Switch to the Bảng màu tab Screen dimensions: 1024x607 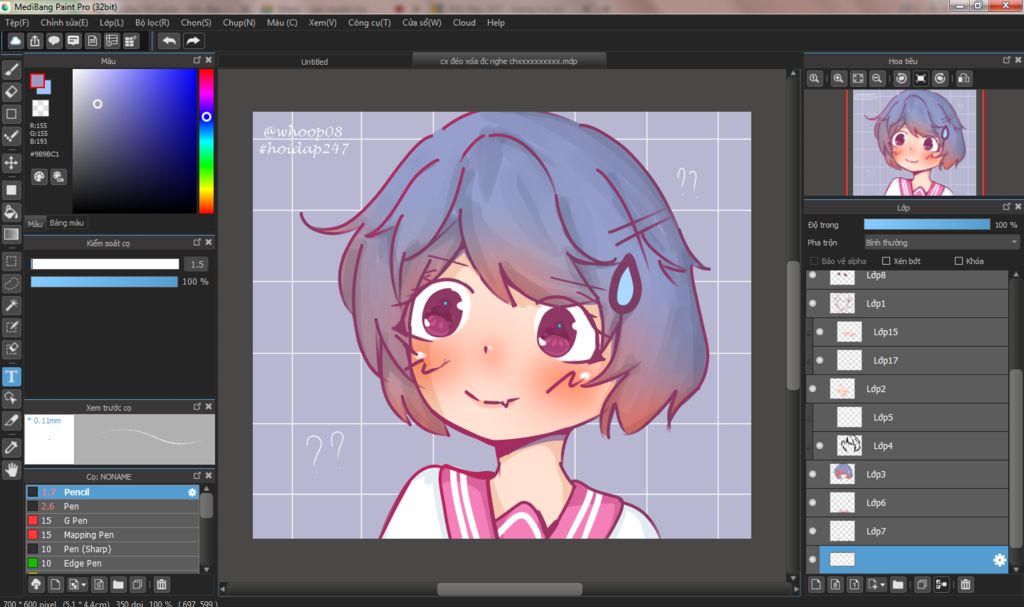tap(67, 223)
